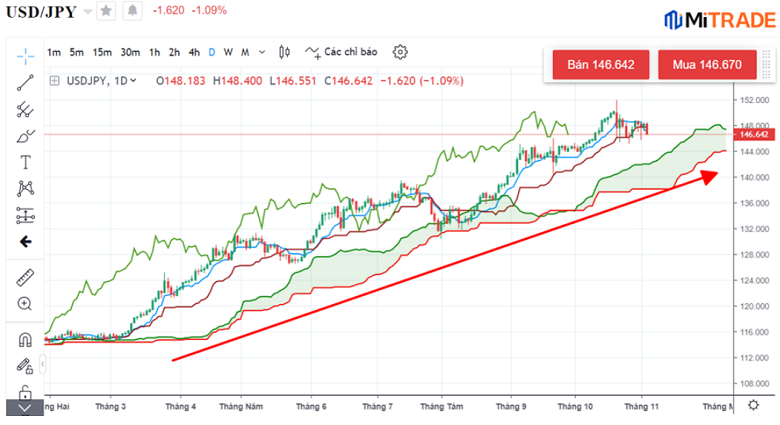
Task: Open more timeframes dropdown chevron
Action: [262, 52]
